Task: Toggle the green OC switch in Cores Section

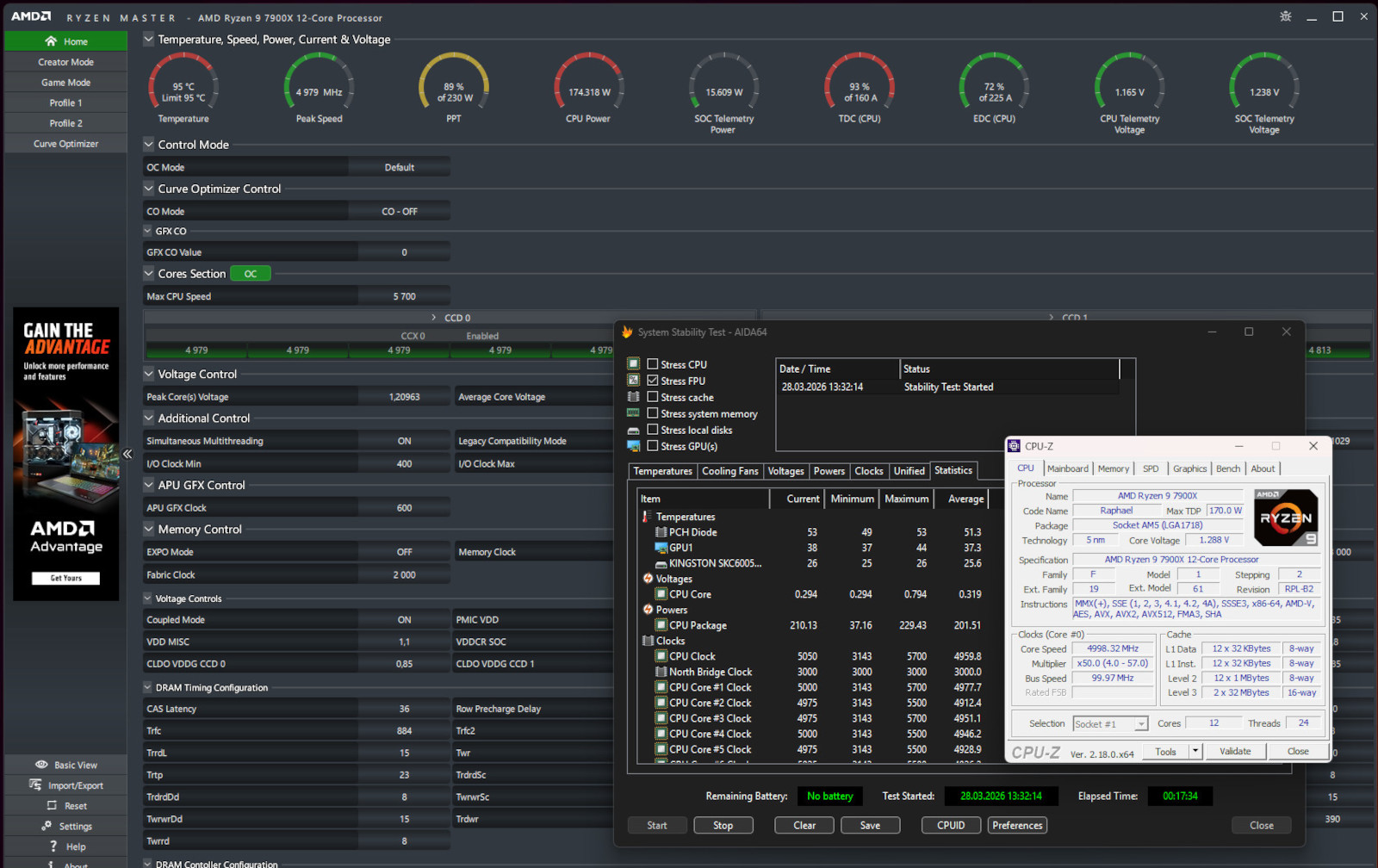Action: [251, 274]
